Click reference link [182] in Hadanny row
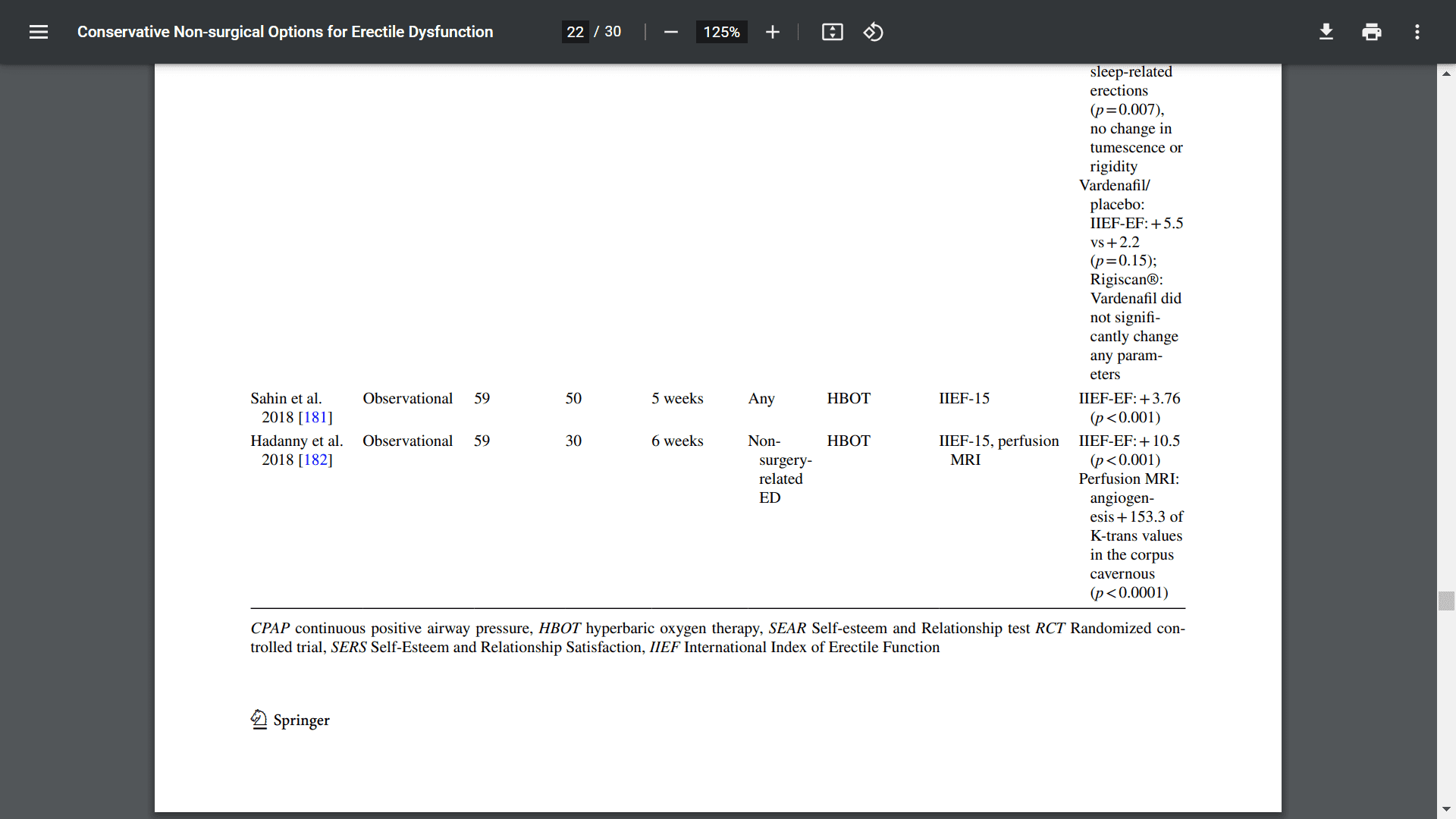 (x=314, y=459)
